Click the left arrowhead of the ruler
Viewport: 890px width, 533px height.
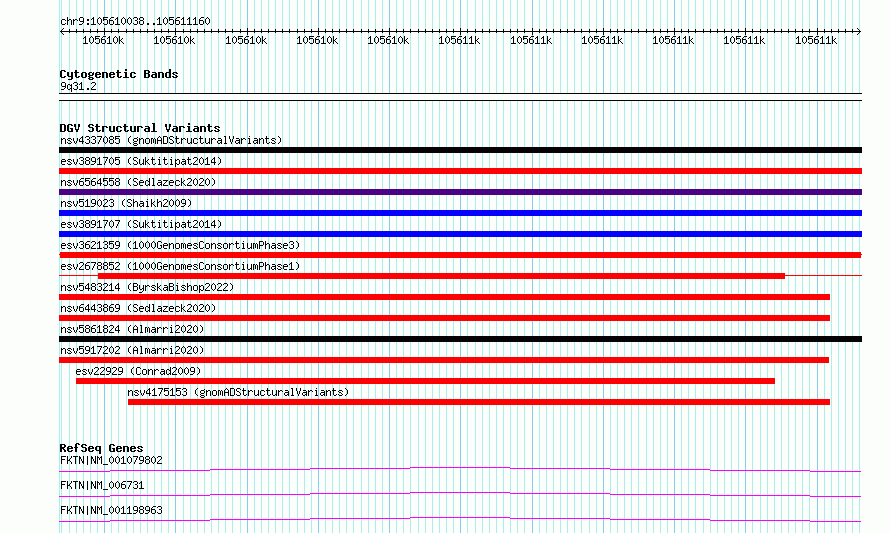click(x=62, y=31)
